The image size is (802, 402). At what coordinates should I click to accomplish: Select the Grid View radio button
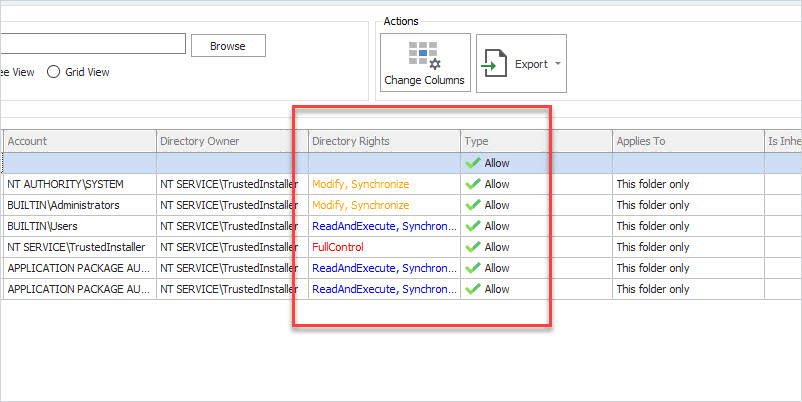tap(53, 72)
